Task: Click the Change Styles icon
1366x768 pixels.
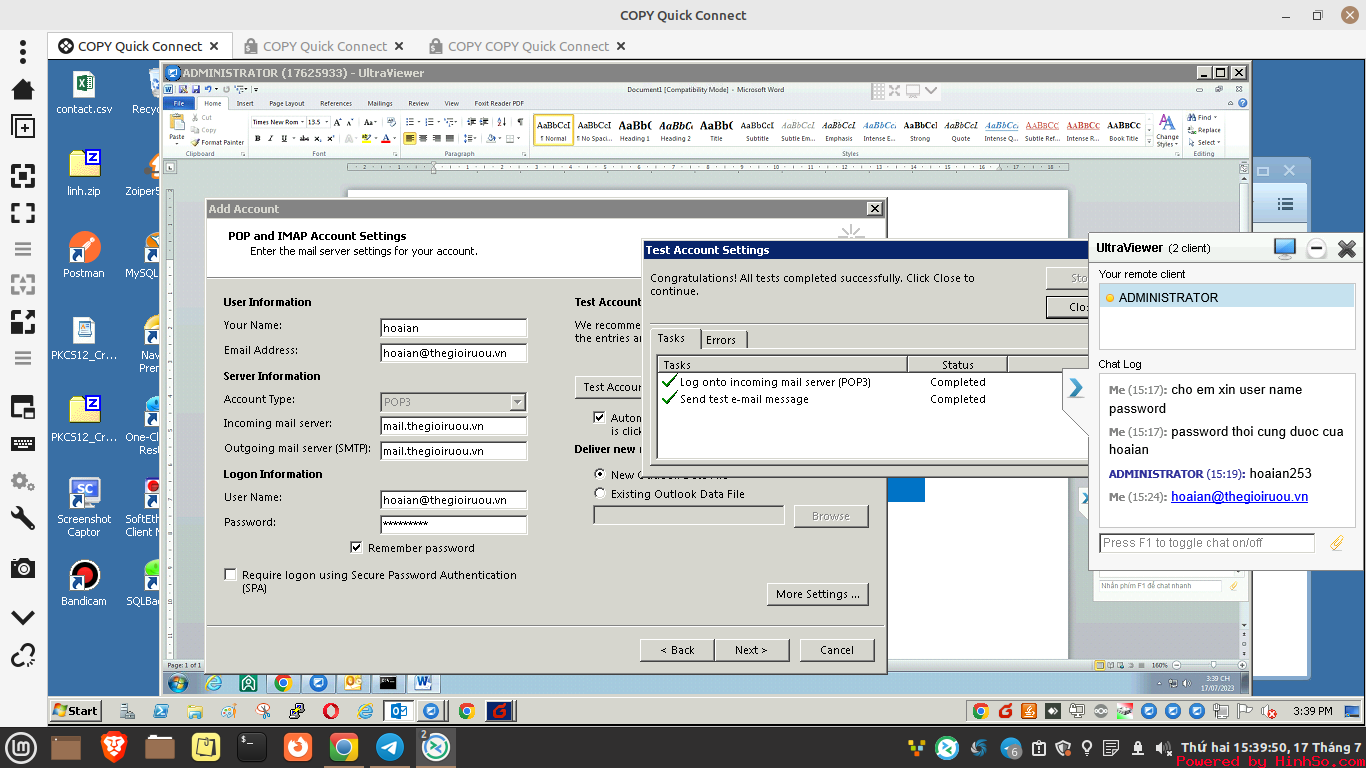Action: click(1167, 130)
